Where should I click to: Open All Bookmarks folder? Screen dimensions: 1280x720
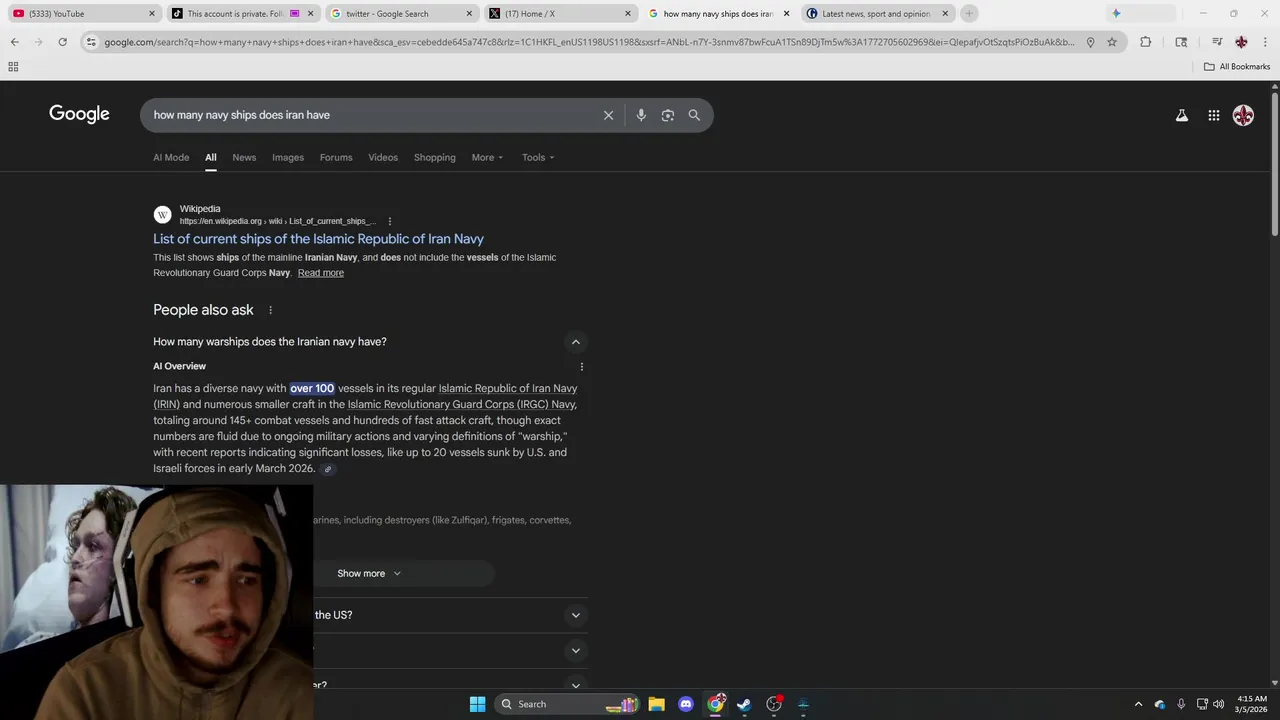click(1237, 67)
